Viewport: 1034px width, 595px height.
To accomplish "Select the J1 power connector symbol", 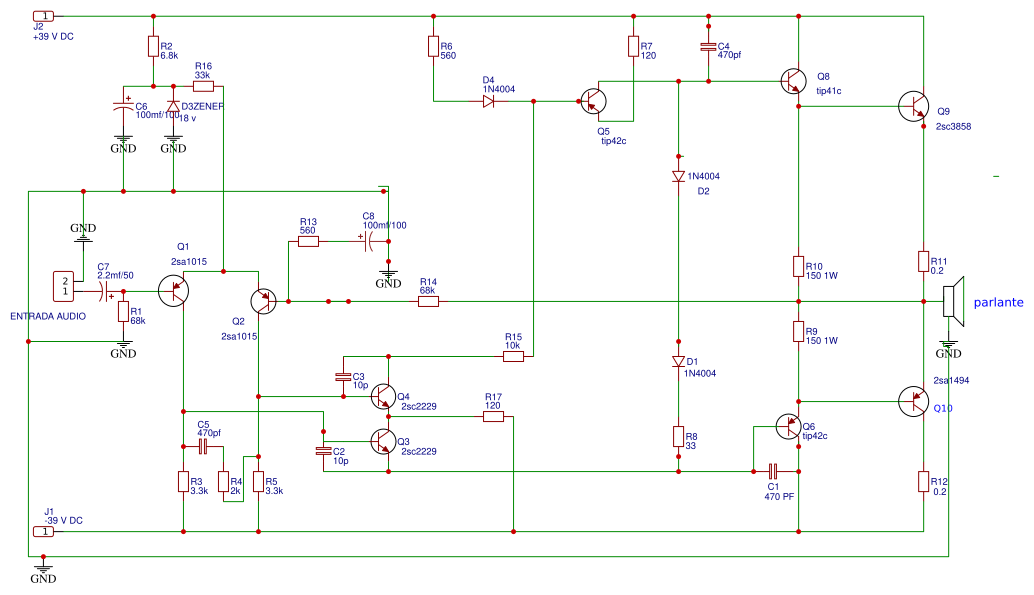I will 44,532.
